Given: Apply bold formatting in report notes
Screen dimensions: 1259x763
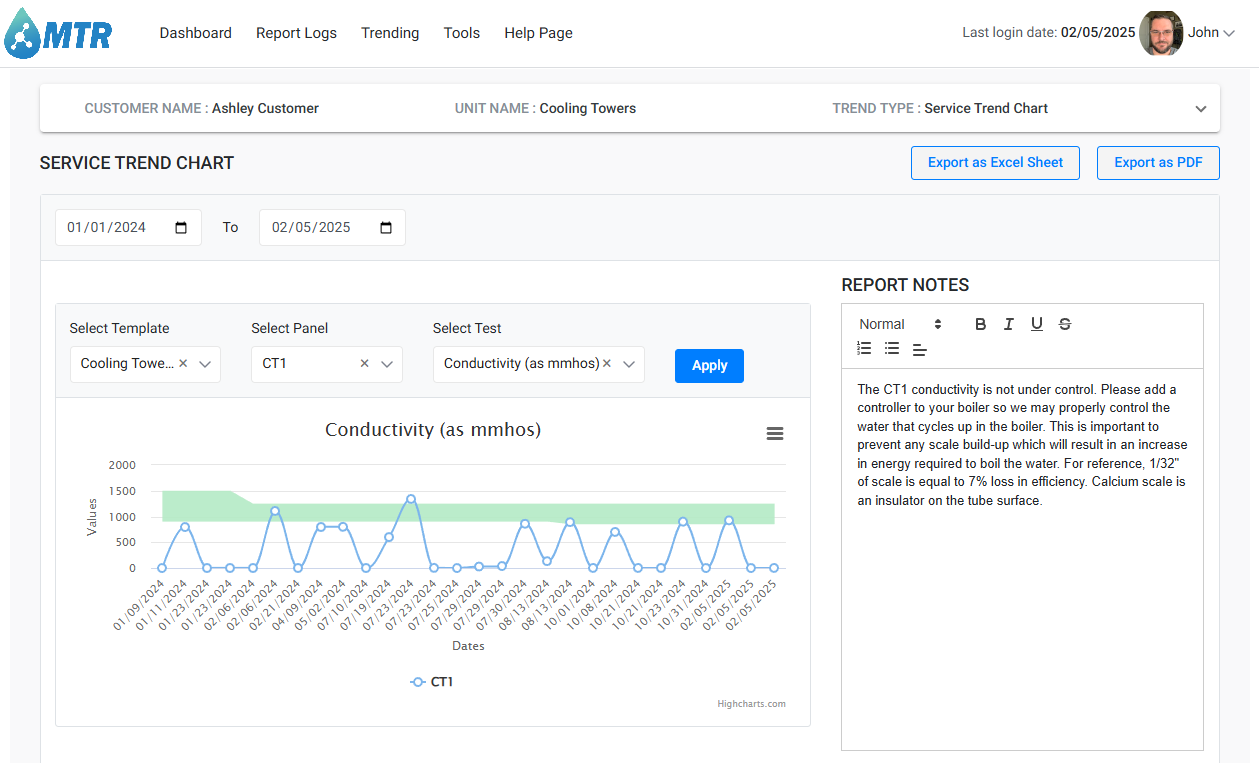Looking at the screenshot, I should (980, 323).
